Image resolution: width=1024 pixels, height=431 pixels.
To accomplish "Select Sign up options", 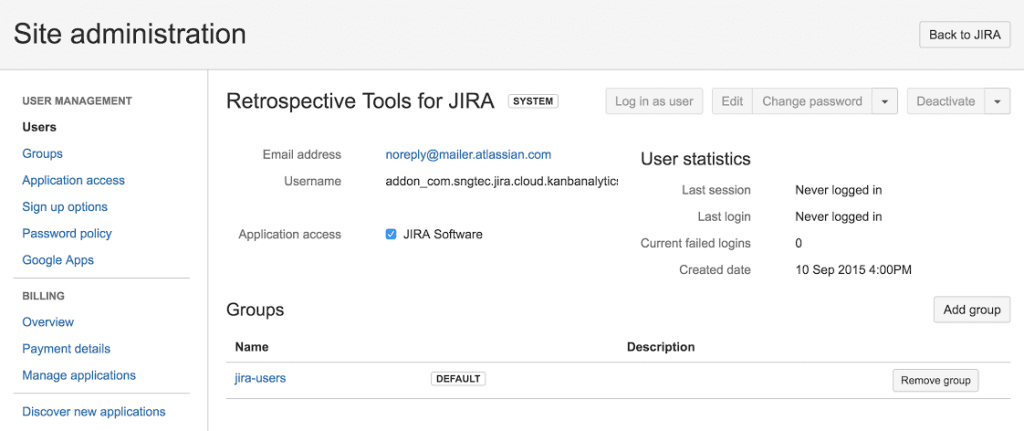I will (x=65, y=207).
